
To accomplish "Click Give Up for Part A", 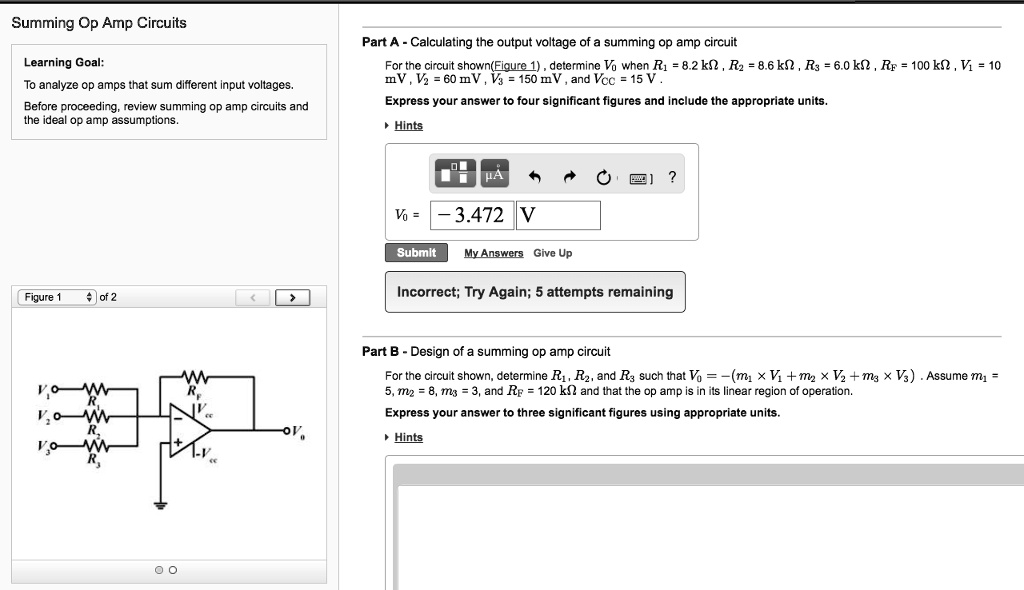I will tap(551, 253).
